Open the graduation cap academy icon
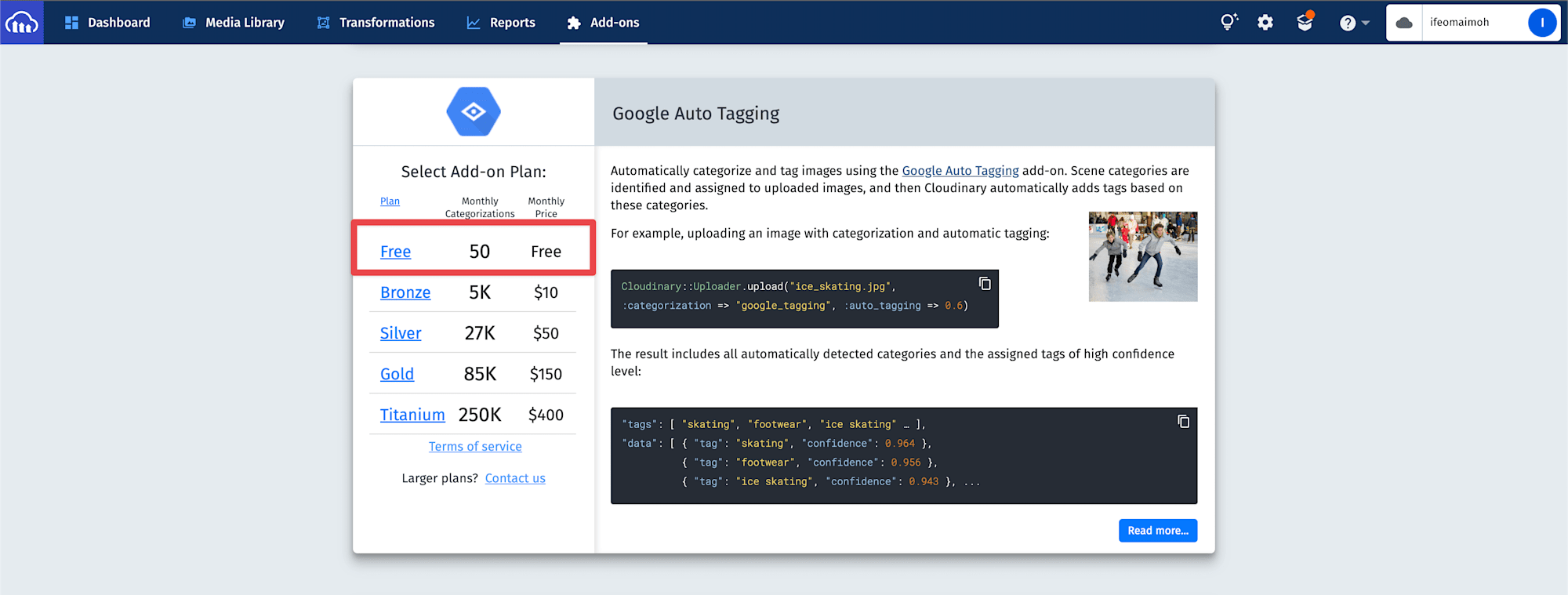Screen dimensions: 1568x595 click(x=1305, y=21)
